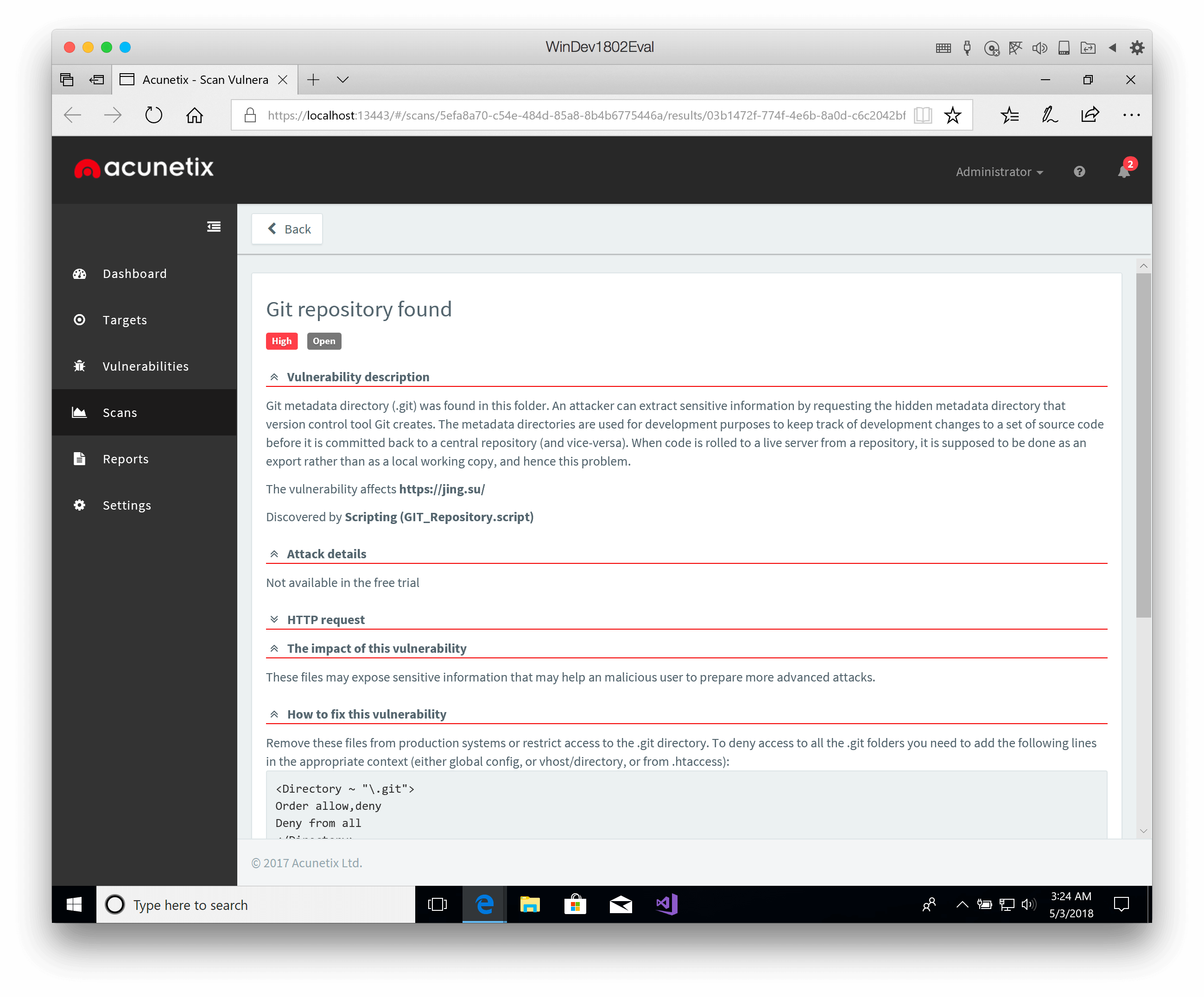Collapse the Vulnerability description section

[x=274, y=377]
